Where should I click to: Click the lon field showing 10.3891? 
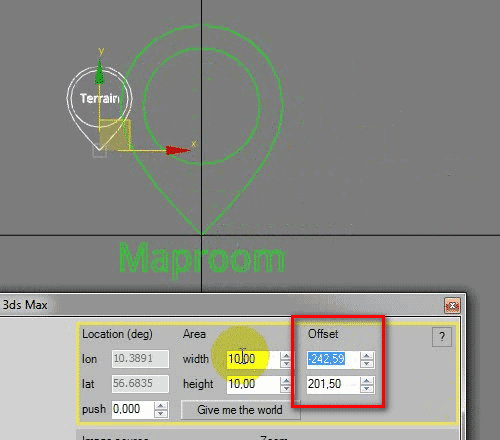pos(140,359)
